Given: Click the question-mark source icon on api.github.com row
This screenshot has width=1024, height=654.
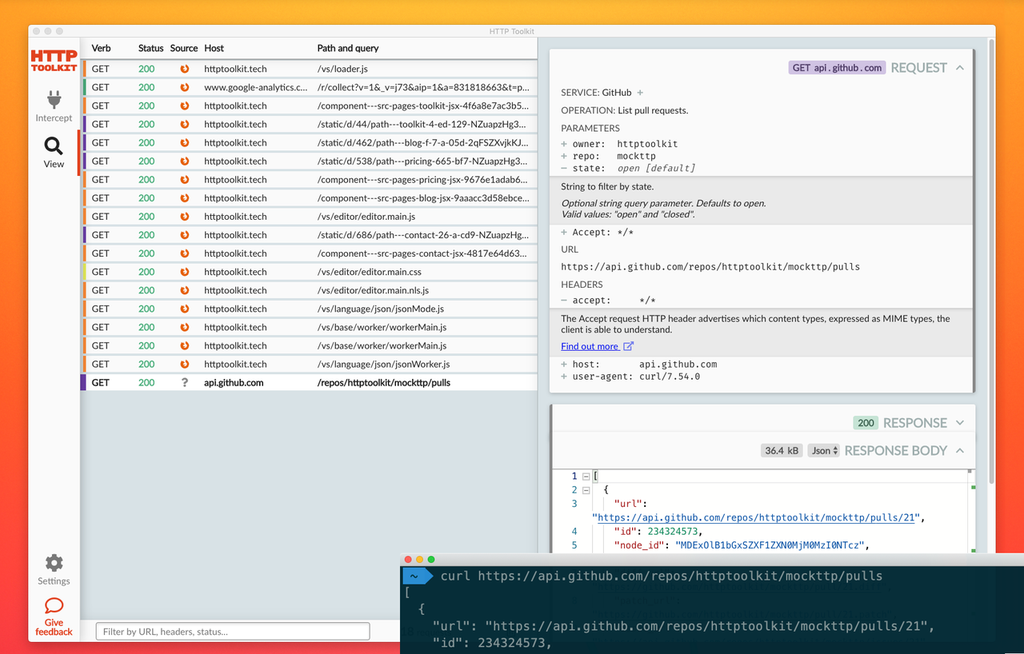Looking at the screenshot, I should click(x=184, y=381).
